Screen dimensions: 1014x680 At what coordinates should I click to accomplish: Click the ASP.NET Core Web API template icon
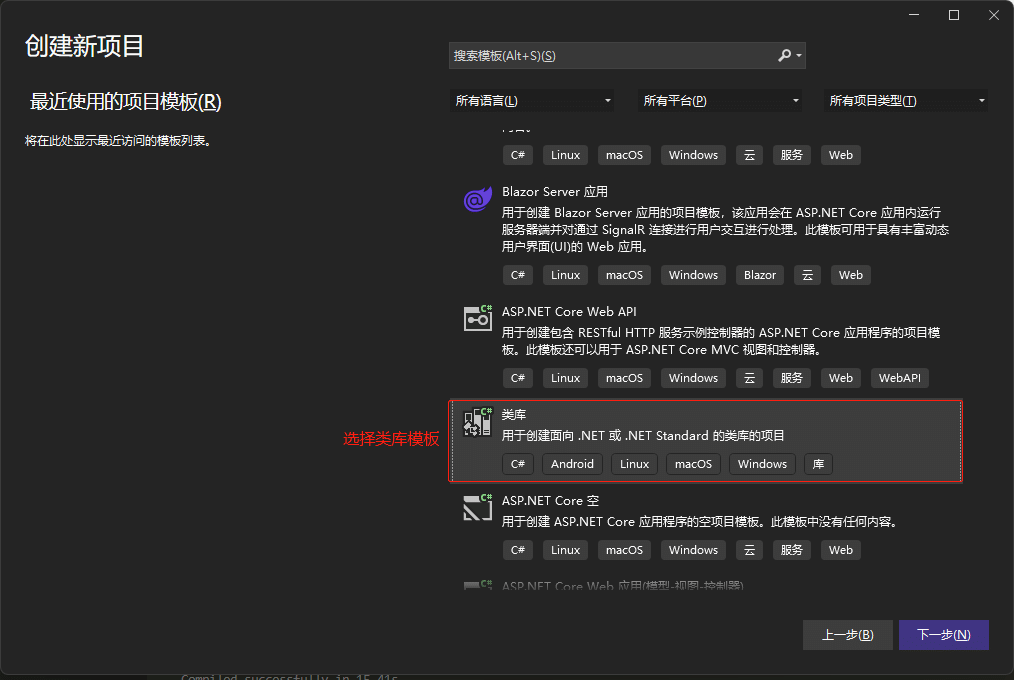(478, 318)
